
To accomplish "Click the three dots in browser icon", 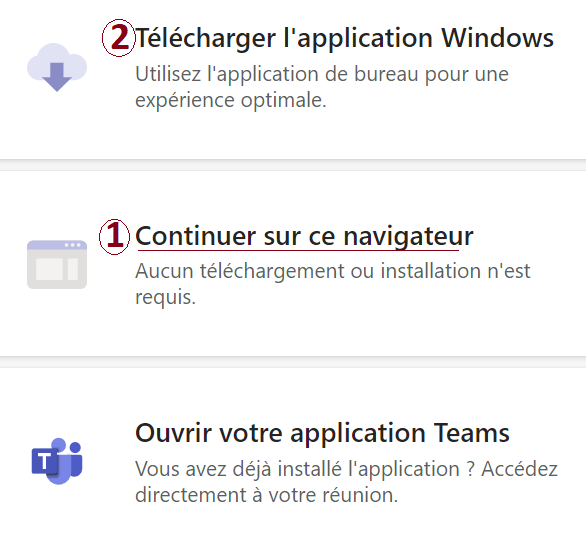I will (x=73, y=245).
